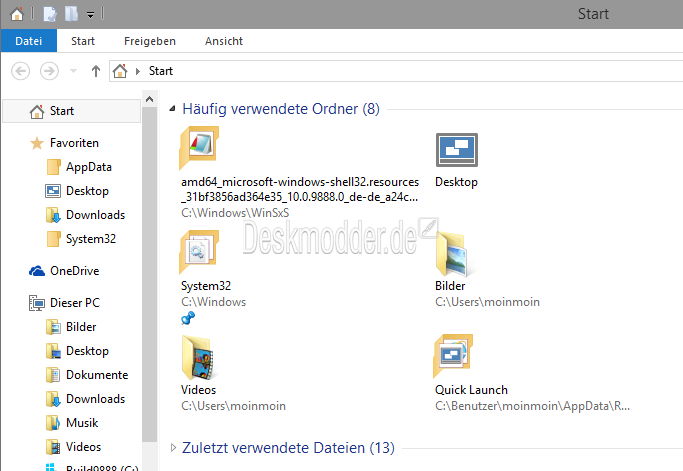Click the navigation pane scroll up arrow
The height and width of the screenshot is (471, 683).
point(149,99)
